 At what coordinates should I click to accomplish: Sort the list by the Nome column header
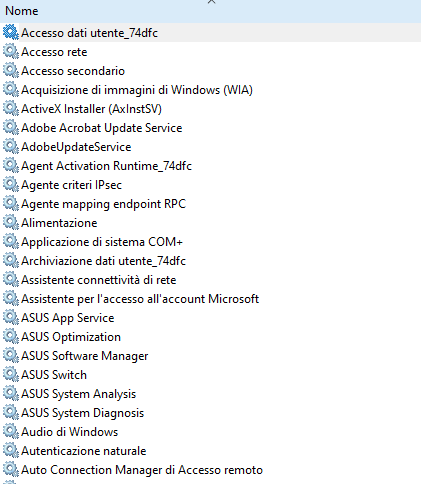[x=22, y=11]
